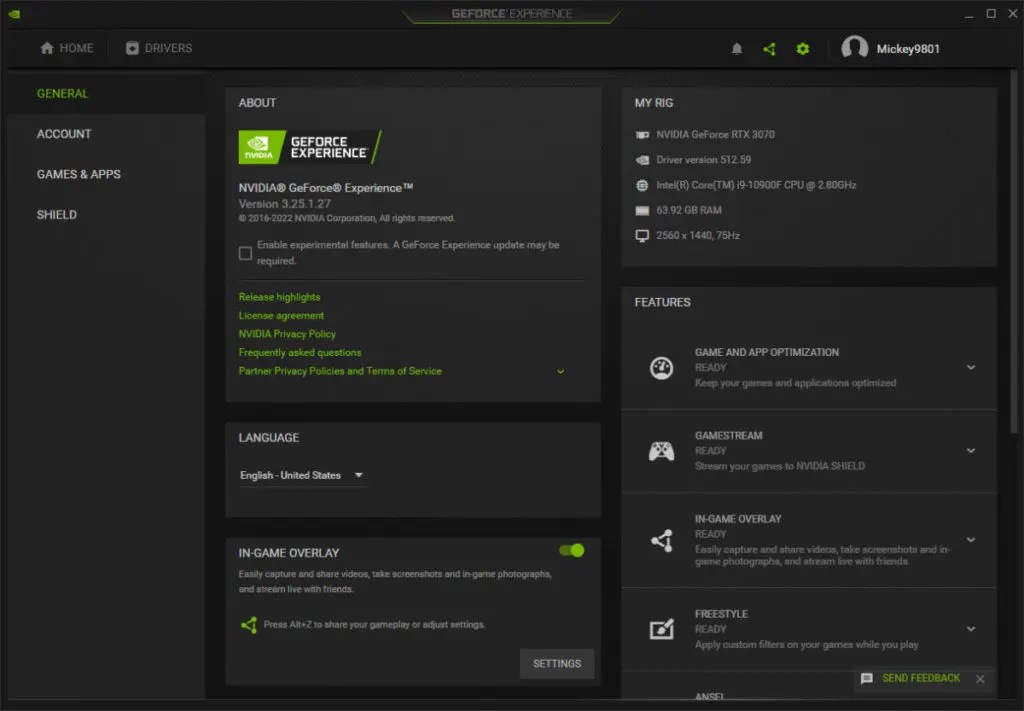Click Press Alt+Z to share hint text
The width and height of the screenshot is (1024, 711).
[374, 625]
